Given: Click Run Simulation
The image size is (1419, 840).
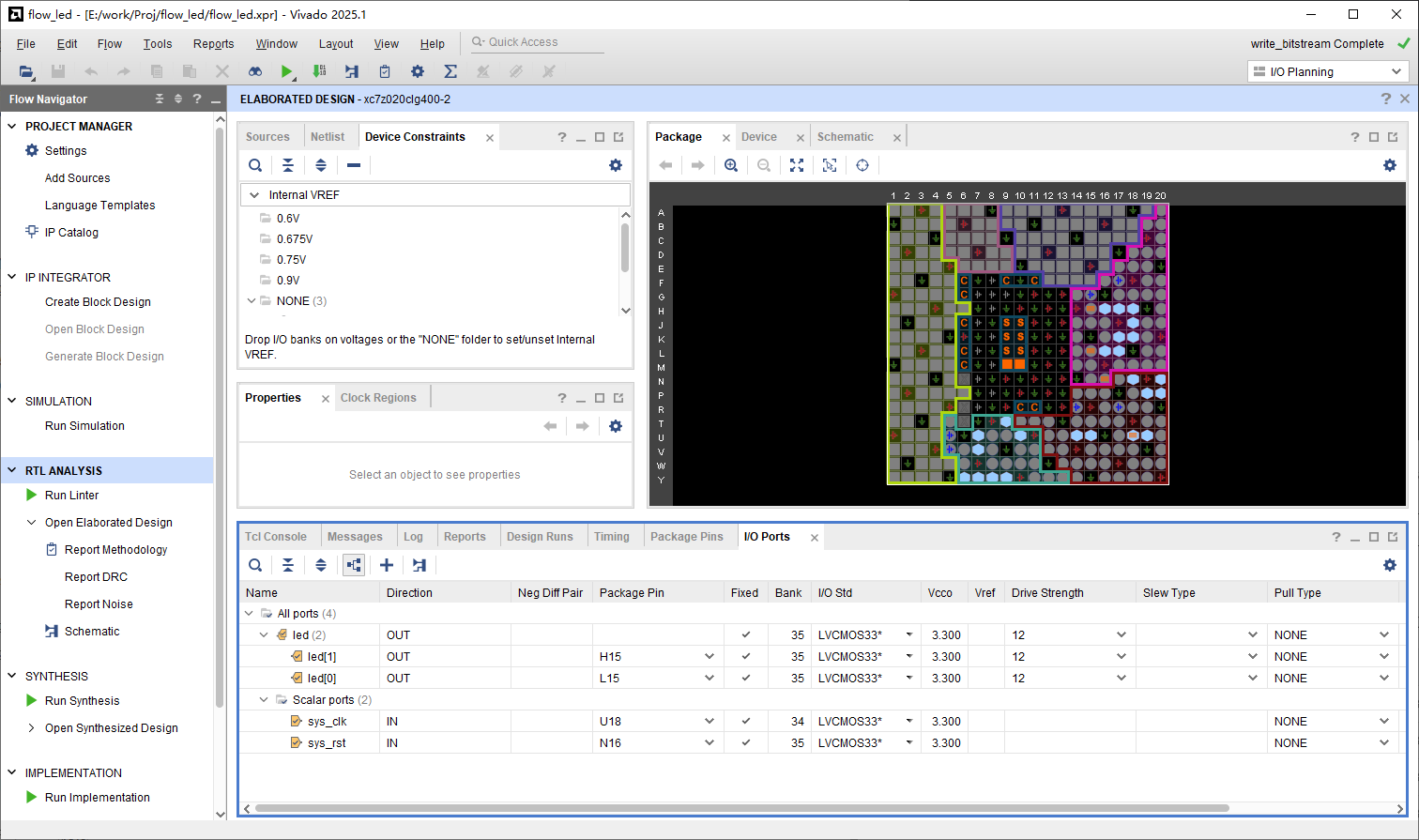Looking at the screenshot, I should tap(84, 426).
